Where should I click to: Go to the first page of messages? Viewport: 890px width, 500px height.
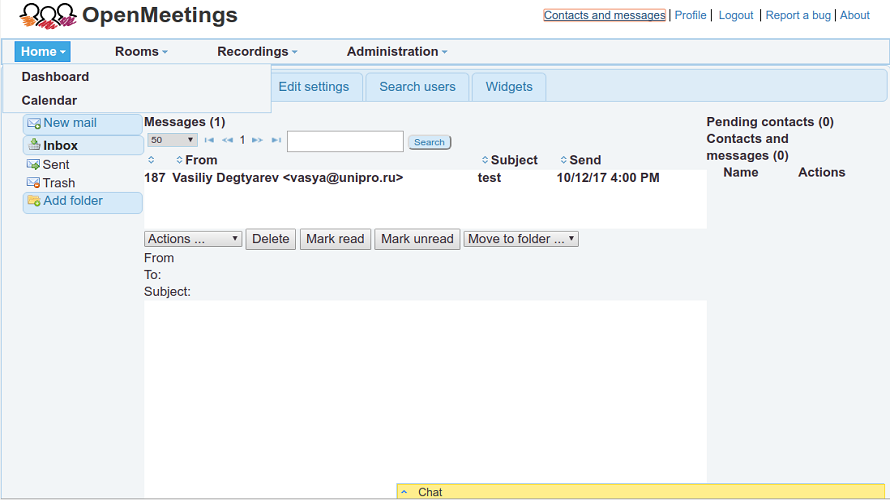point(209,141)
